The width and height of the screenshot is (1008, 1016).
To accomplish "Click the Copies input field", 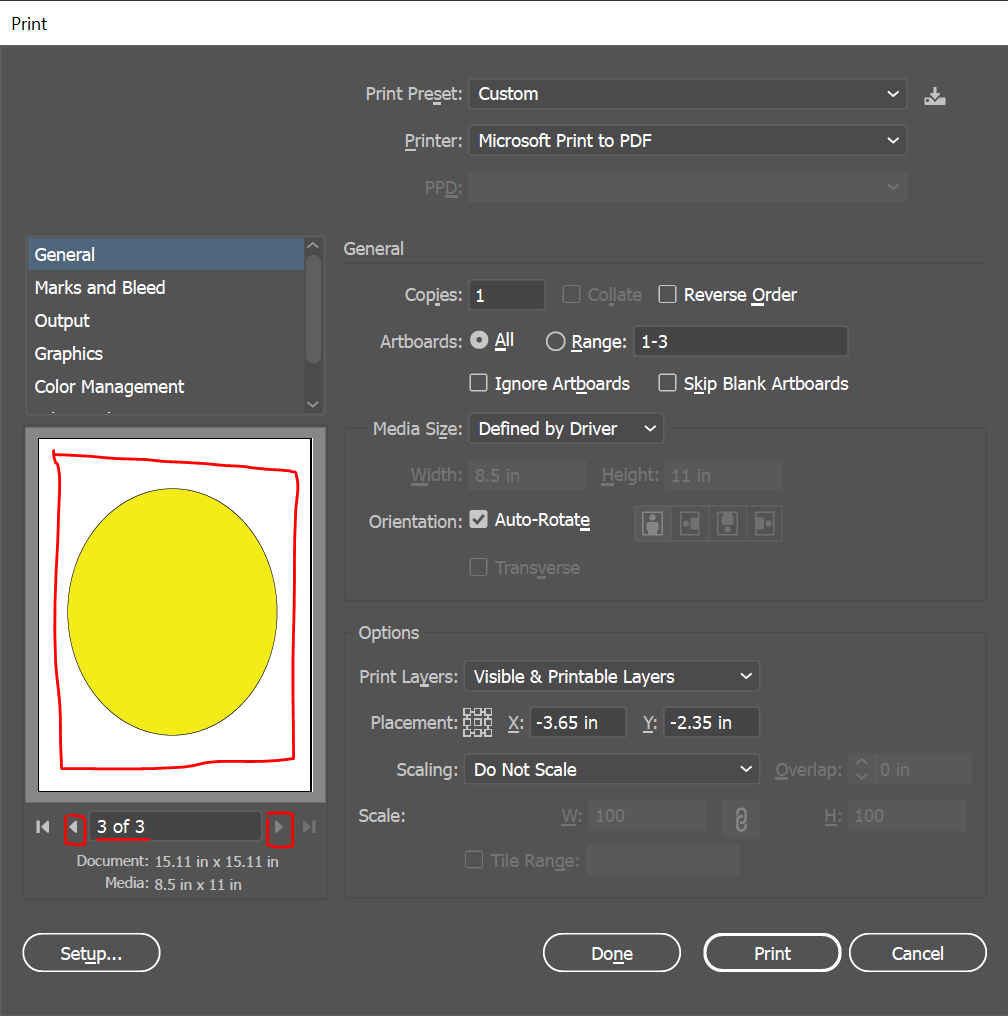I will (508, 296).
